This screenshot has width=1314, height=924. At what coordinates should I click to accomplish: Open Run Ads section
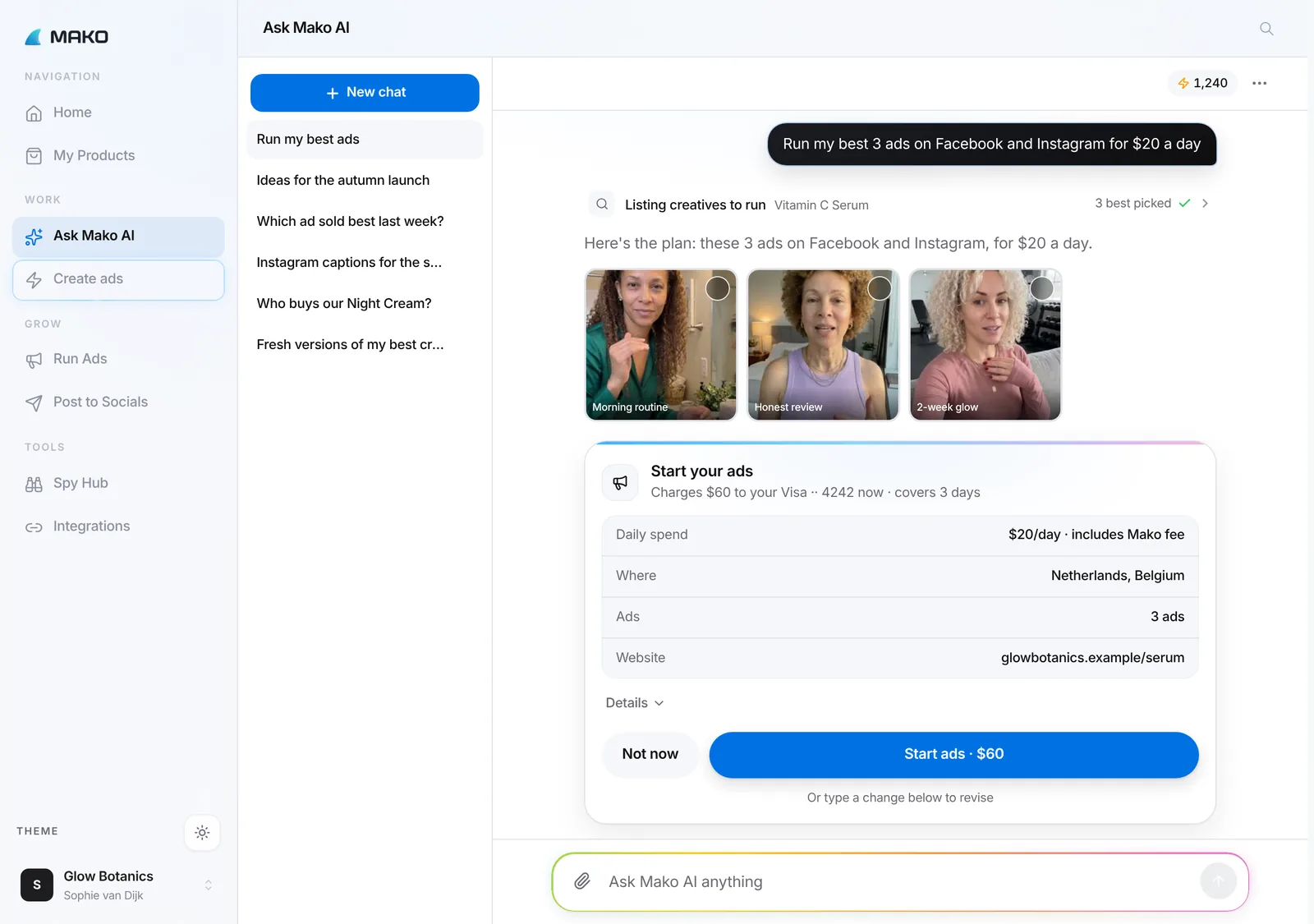coord(118,359)
